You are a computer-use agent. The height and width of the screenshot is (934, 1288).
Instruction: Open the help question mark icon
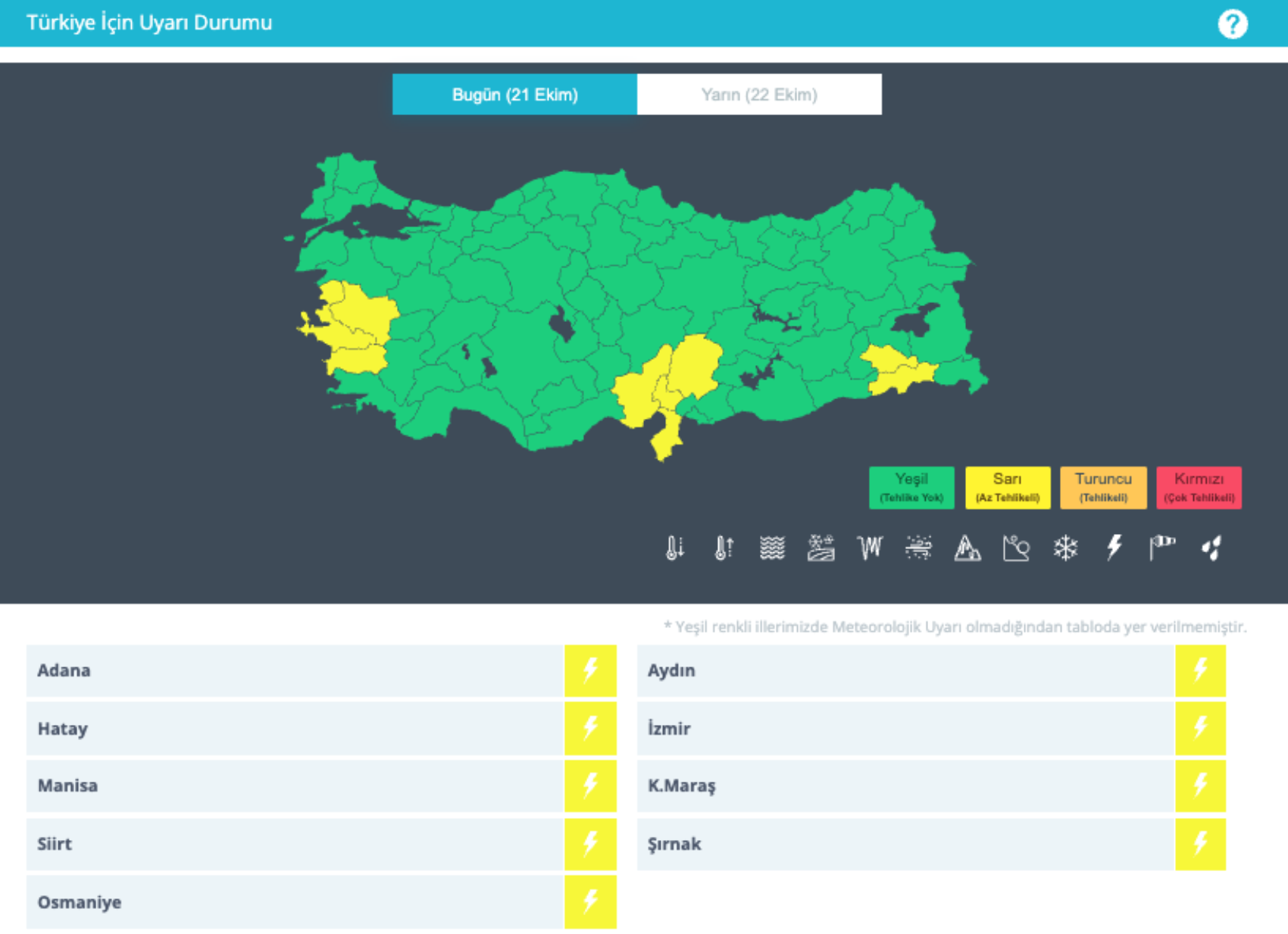[1232, 24]
